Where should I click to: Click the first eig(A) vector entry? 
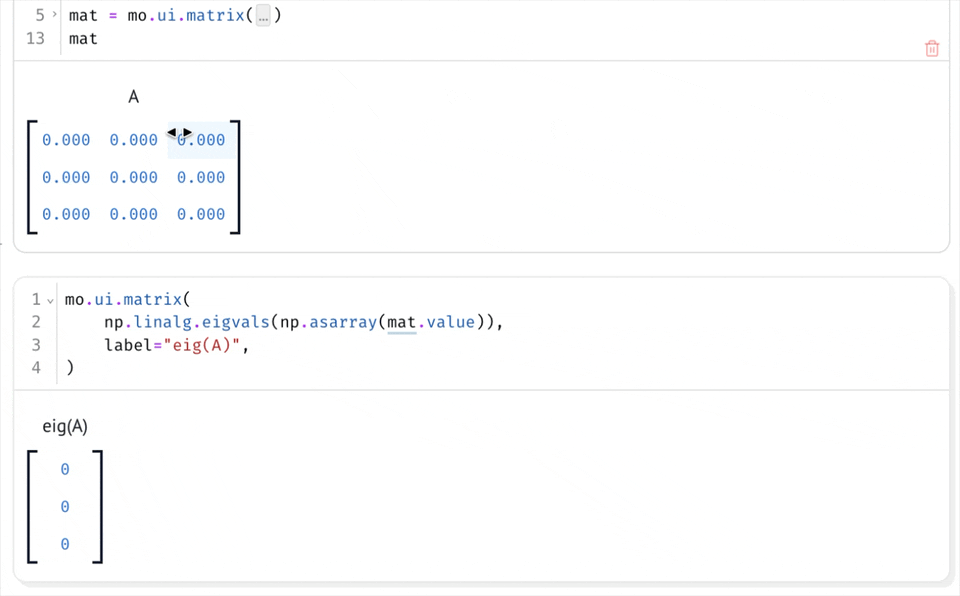point(65,469)
